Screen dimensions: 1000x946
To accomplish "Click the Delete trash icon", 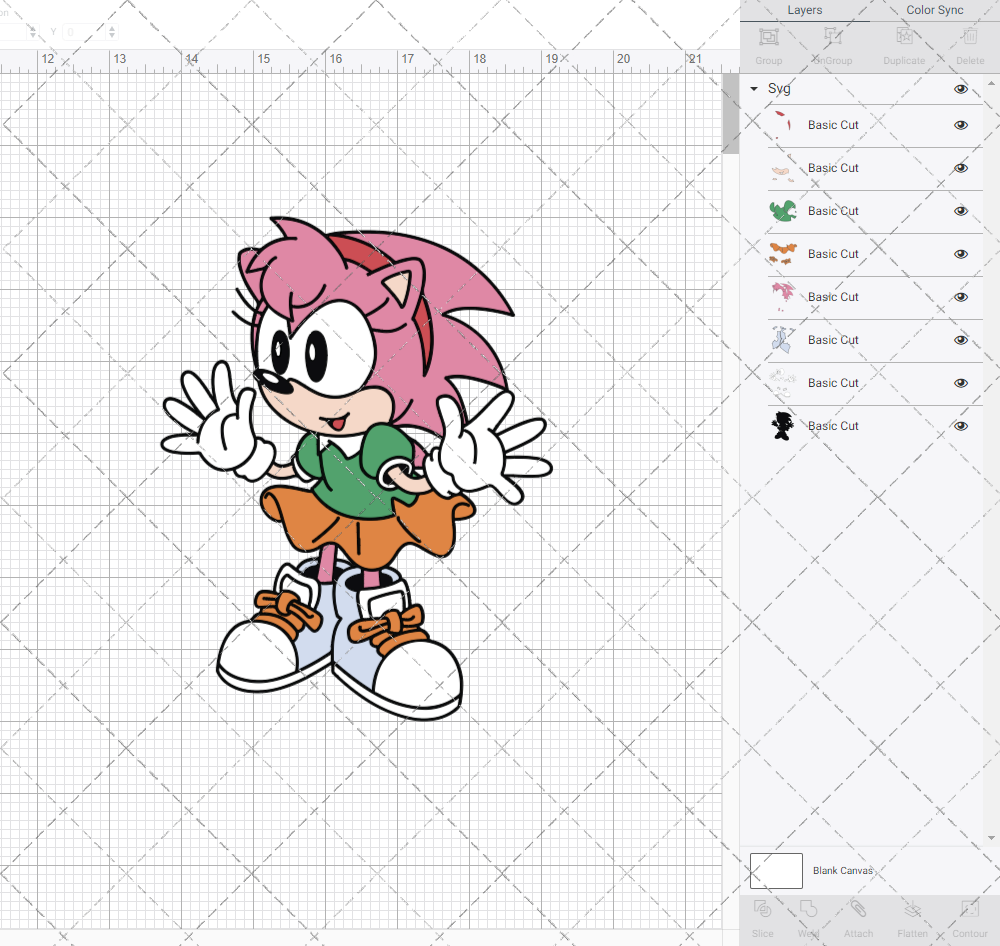I will tap(970, 37).
